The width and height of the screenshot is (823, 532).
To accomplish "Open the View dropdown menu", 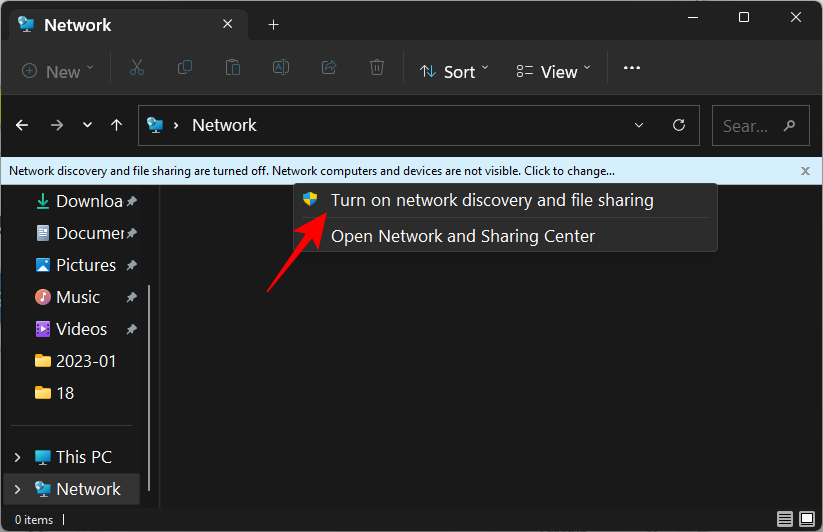I will point(554,71).
